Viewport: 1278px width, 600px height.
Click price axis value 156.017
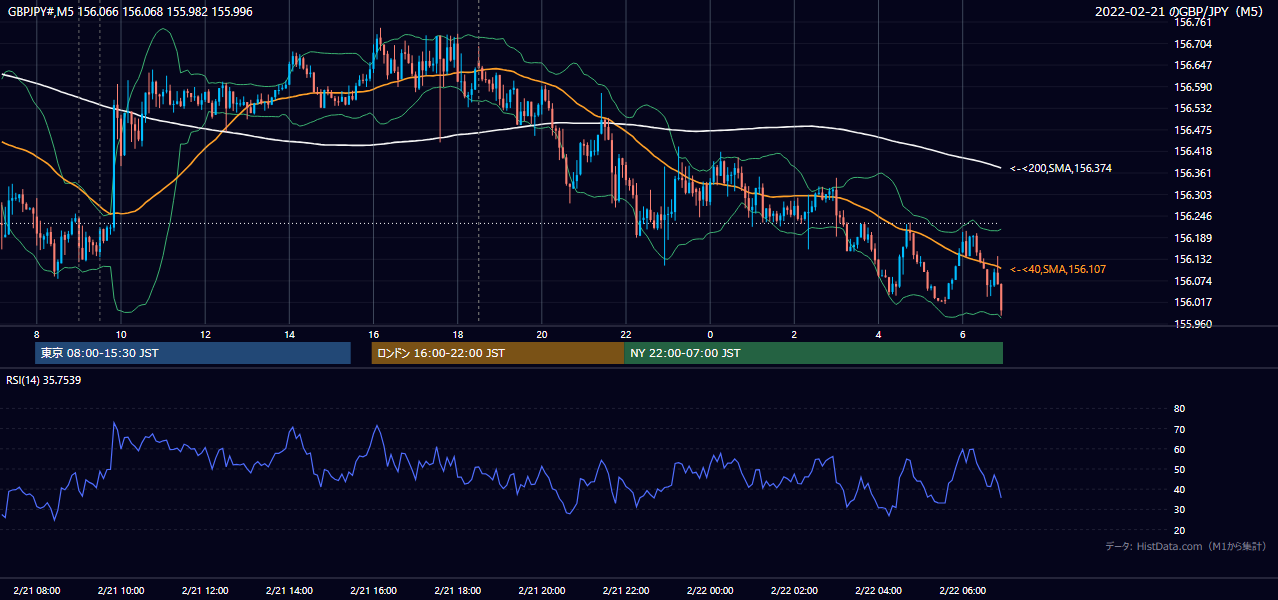(1192, 302)
